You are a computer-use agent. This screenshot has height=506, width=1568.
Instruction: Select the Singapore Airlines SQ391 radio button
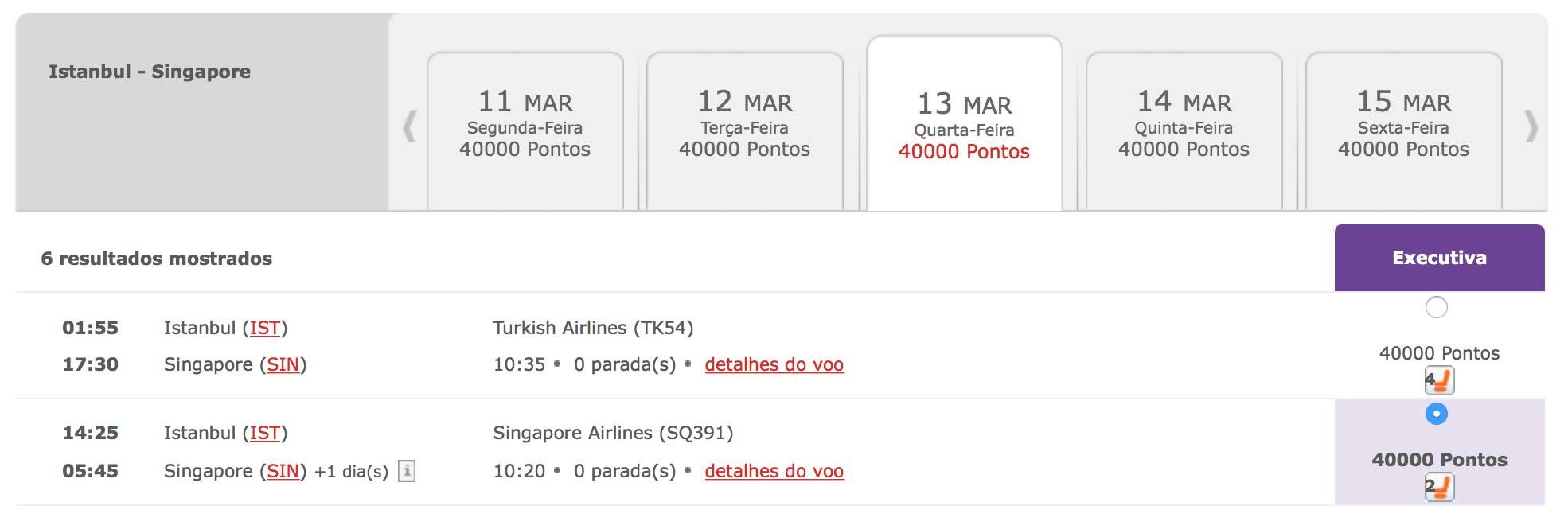(x=1437, y=414)
